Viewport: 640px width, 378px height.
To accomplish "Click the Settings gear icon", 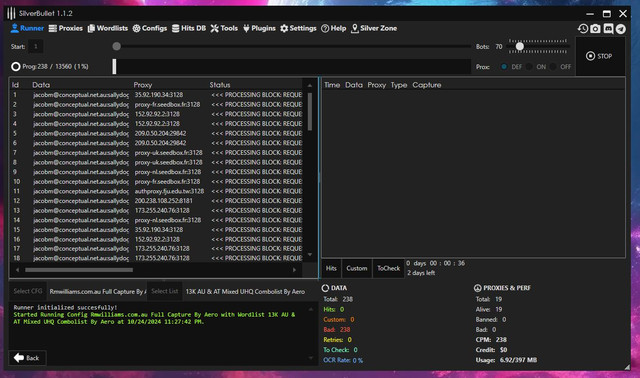I will [x=284, y=28].
